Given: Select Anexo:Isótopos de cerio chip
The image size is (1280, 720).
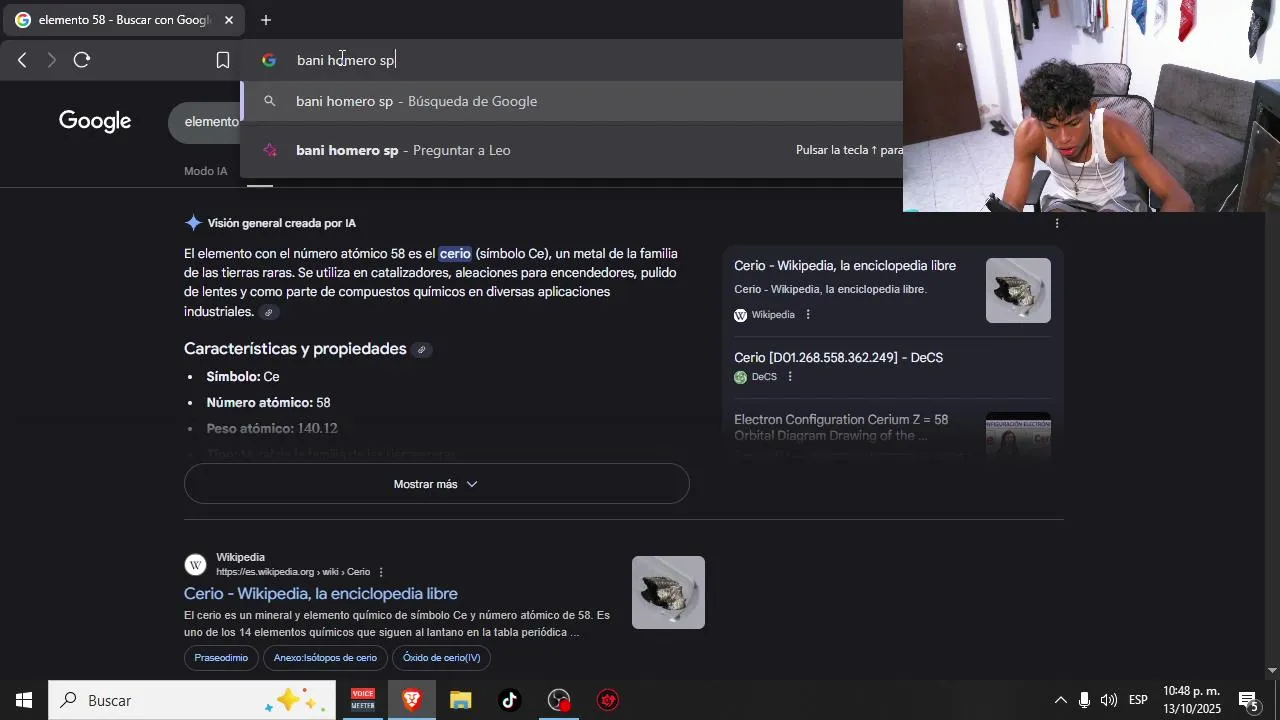Looking at the screenshot, I should coord(325,658).
